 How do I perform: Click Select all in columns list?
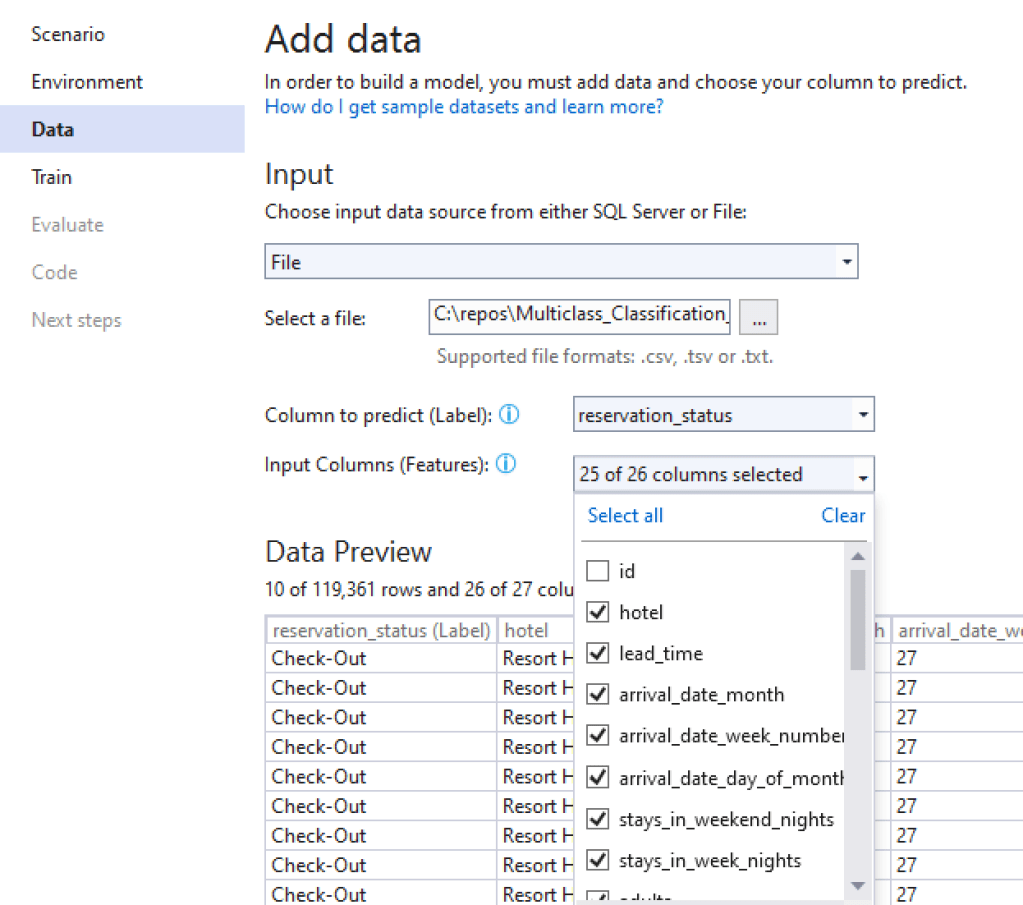[x=625, y=515]
